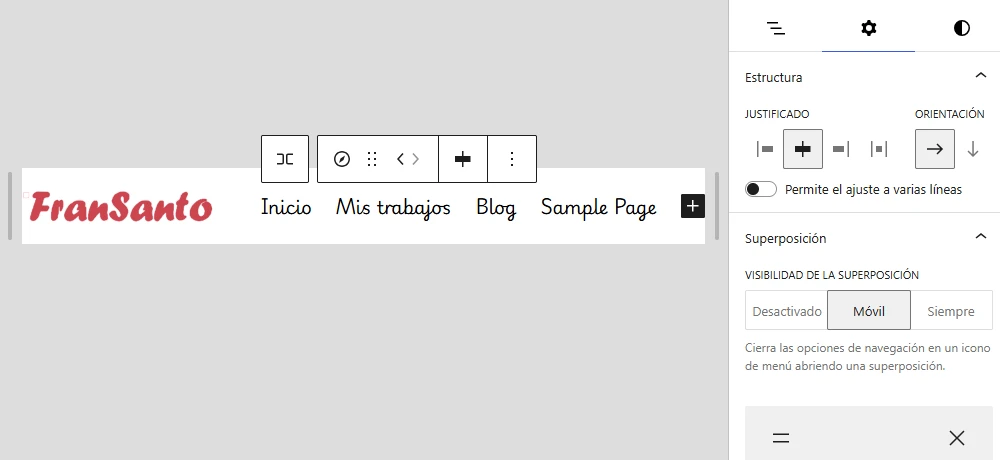This screenshot has width=1000, height=460.
Task: Justify items right in sidebar
Action: pos(841,149)
